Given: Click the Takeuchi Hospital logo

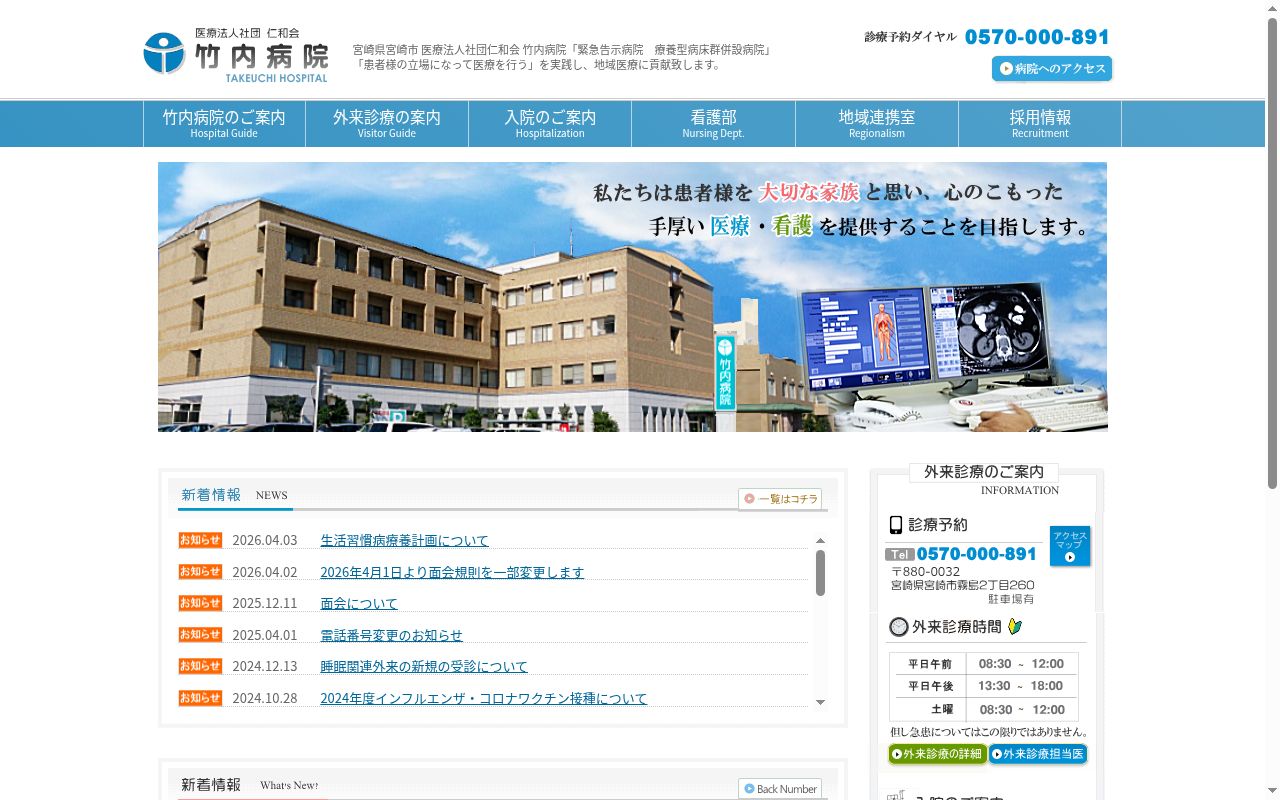Looking at the screenshot, I should (x=236, y=55).
